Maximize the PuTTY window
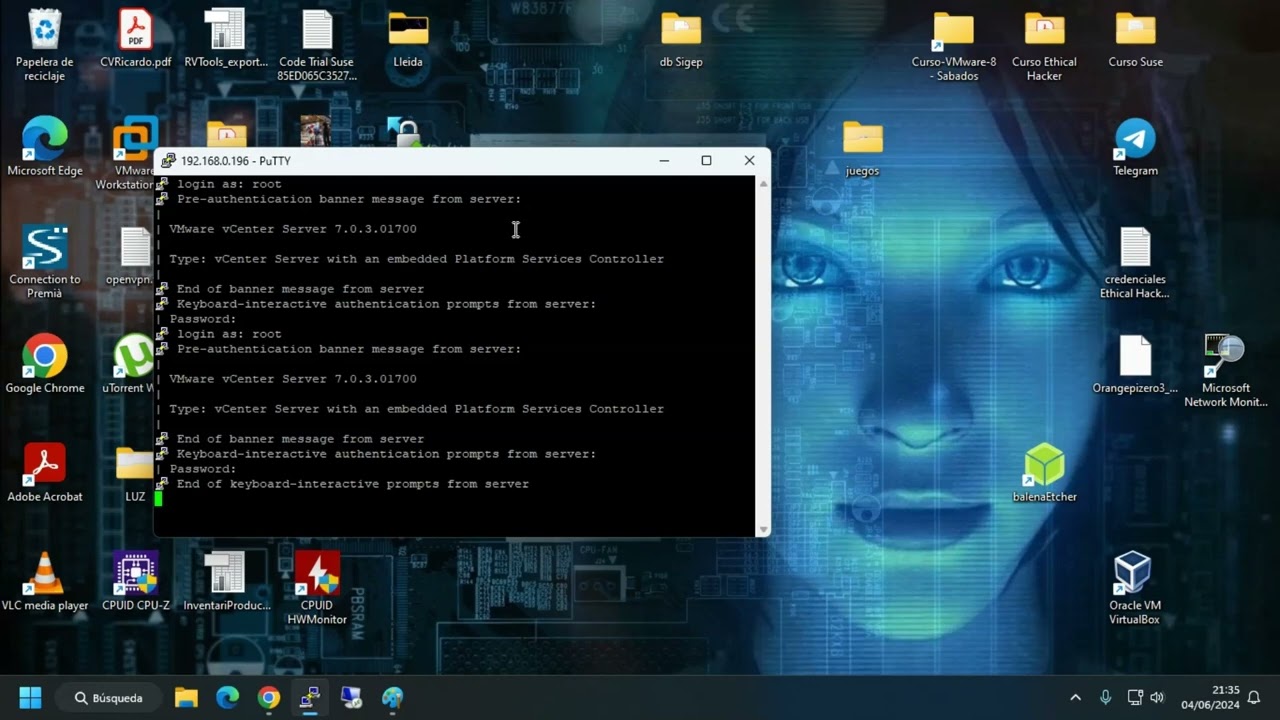Viewport: 1280px width, 720px height. (706, 160)
